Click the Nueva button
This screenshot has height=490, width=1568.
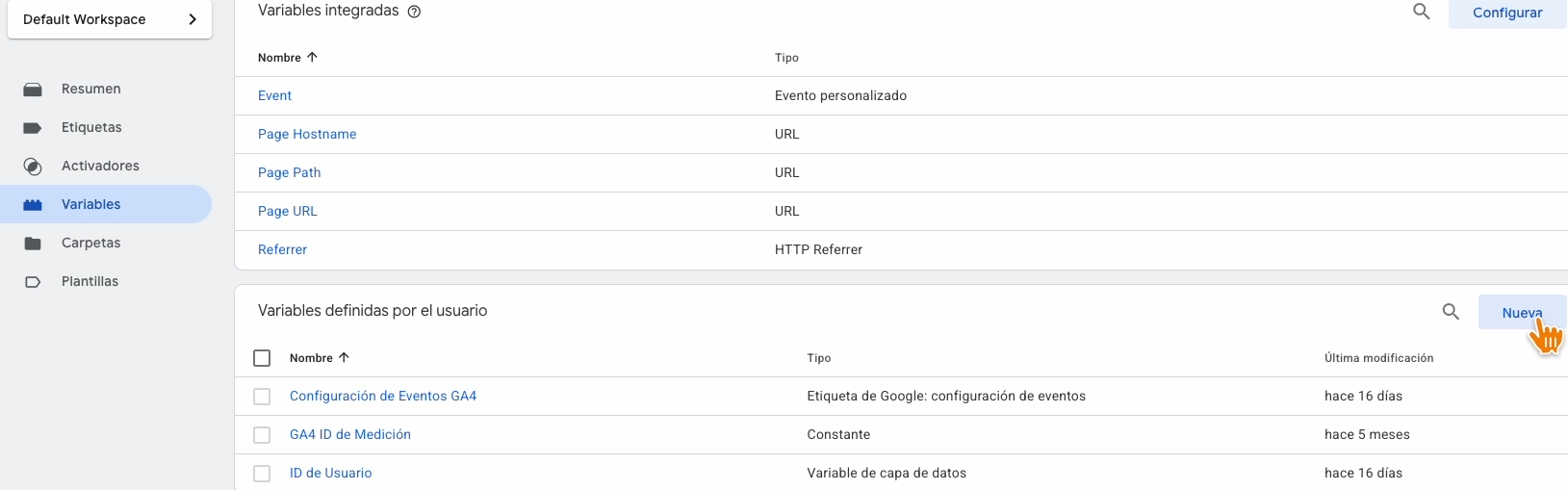pos(1521,313)
